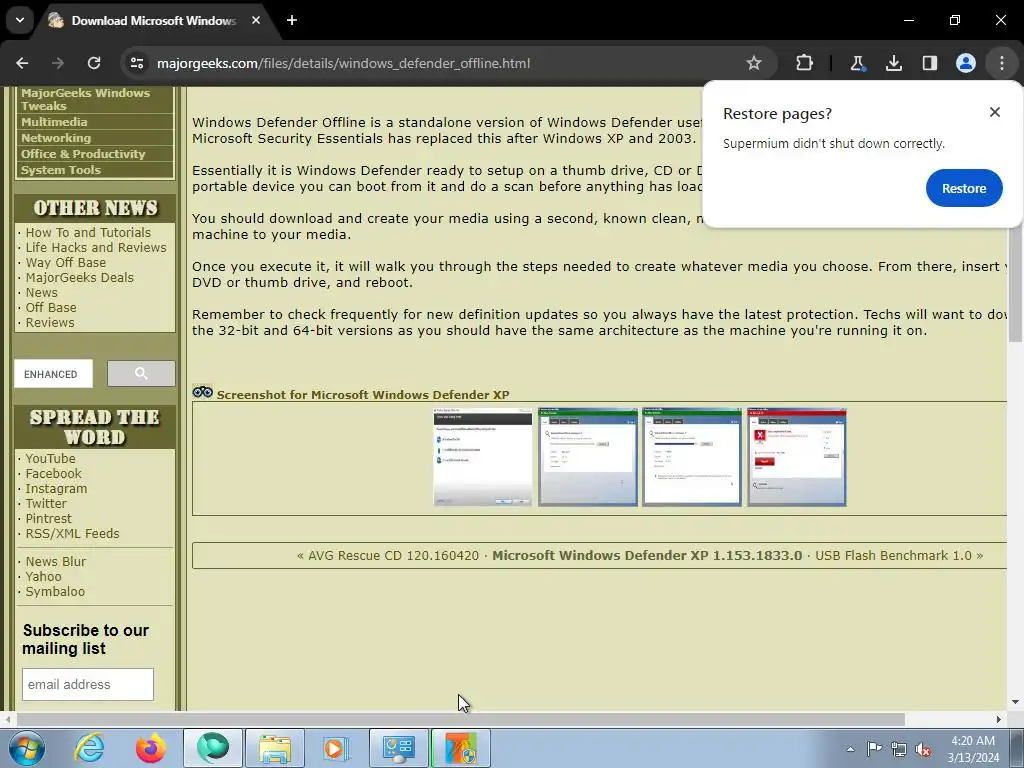Viewport: 1024px width, 768px height.
Task: Open How To and Tutorials link
Action: point(88,232)
